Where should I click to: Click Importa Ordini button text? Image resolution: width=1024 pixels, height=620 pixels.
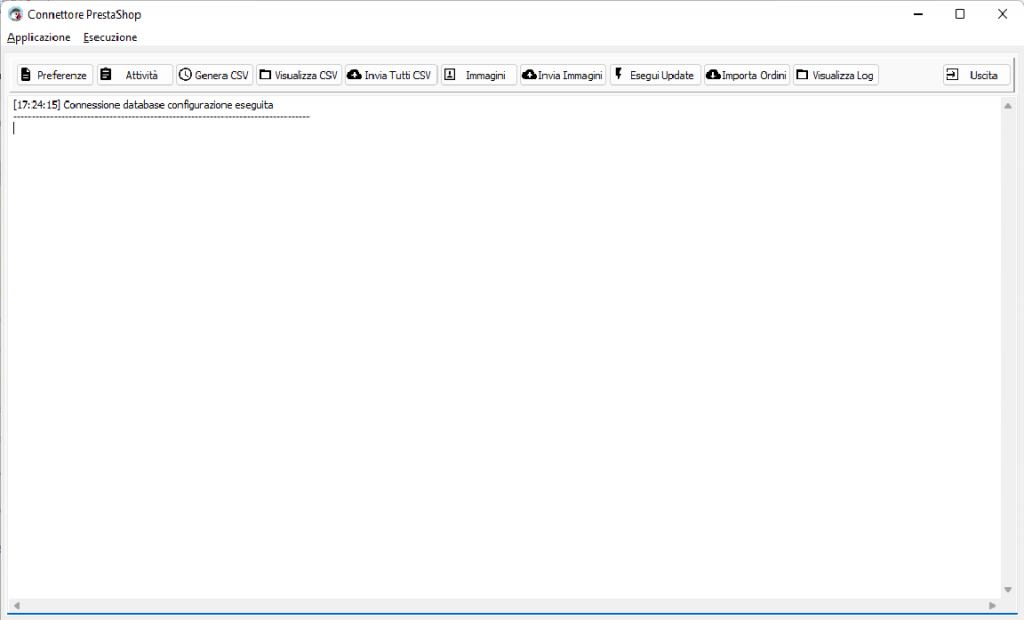pos(754,75)
